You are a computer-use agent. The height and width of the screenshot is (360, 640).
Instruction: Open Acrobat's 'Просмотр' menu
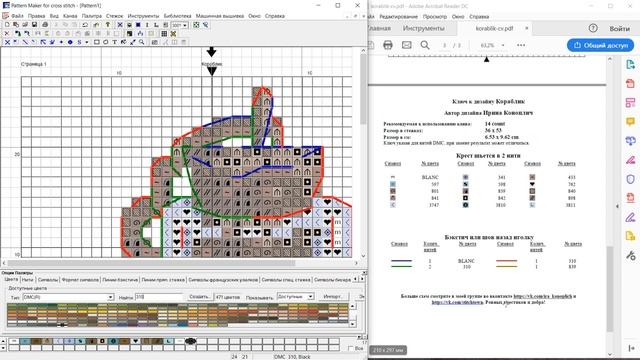coord(435,17)
